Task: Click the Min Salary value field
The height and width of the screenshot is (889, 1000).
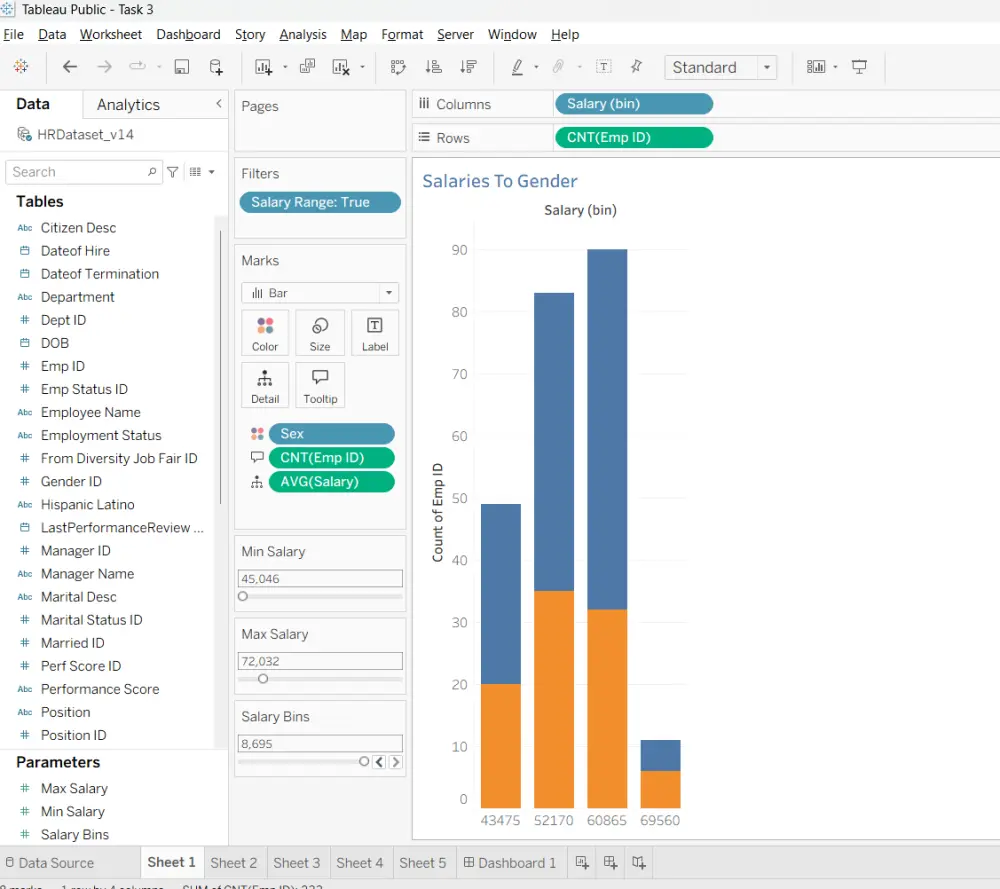Action: click(320, 578)
